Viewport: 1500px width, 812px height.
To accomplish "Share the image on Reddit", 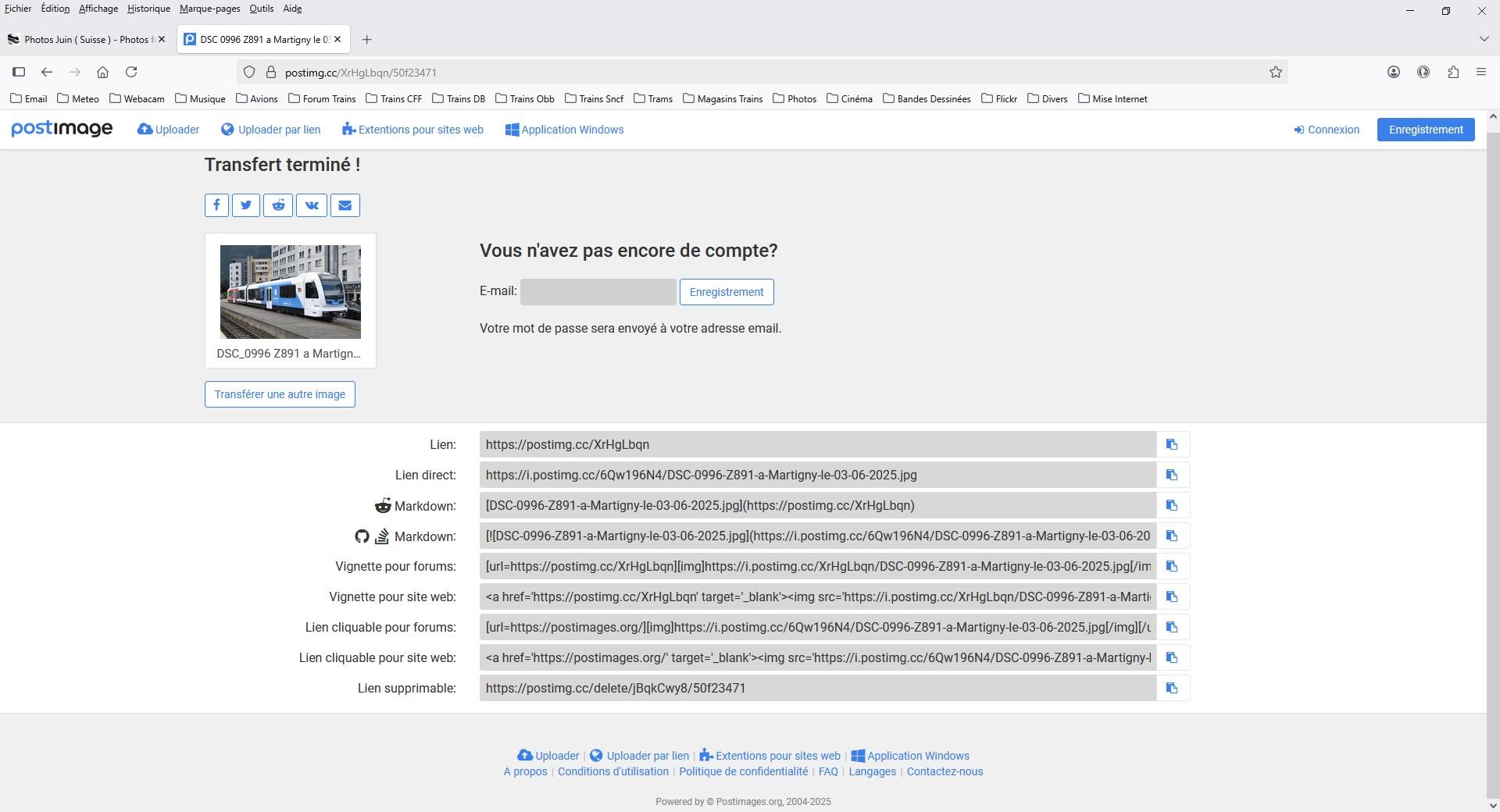I will (x=278, y=205).
